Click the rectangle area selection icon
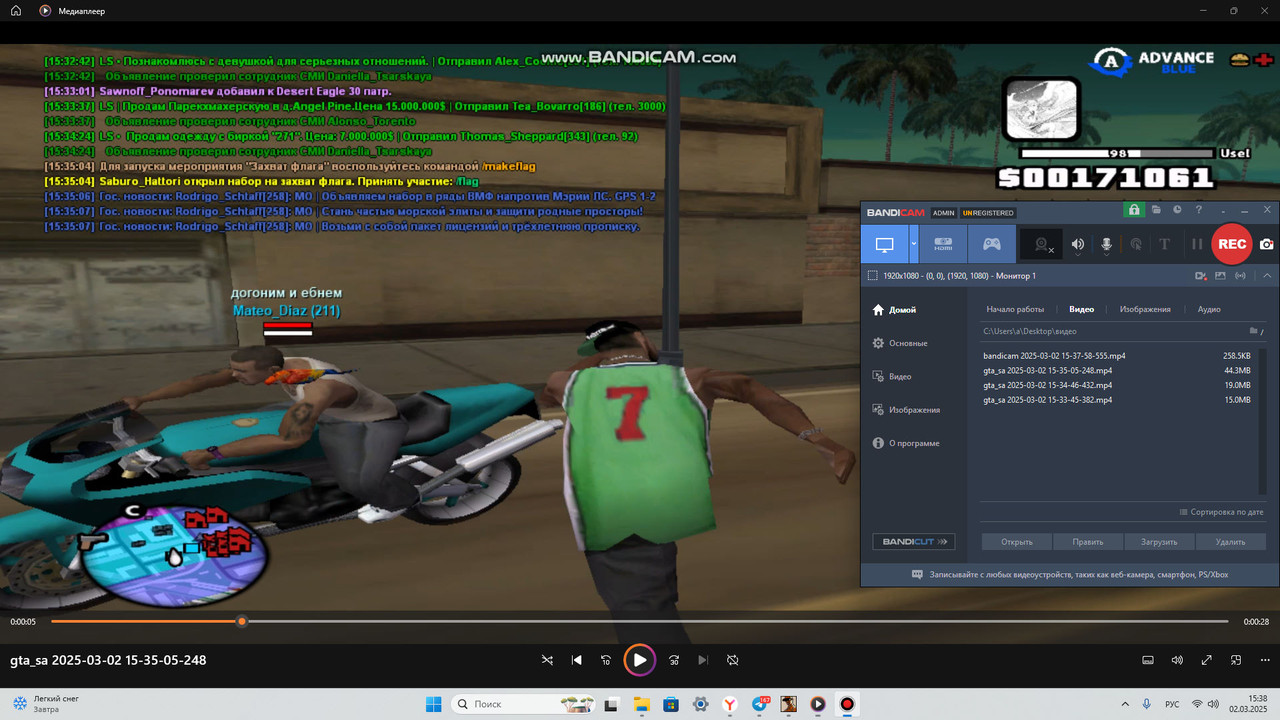The height and width of the screenshot is (720, 1280). point(872,275)
